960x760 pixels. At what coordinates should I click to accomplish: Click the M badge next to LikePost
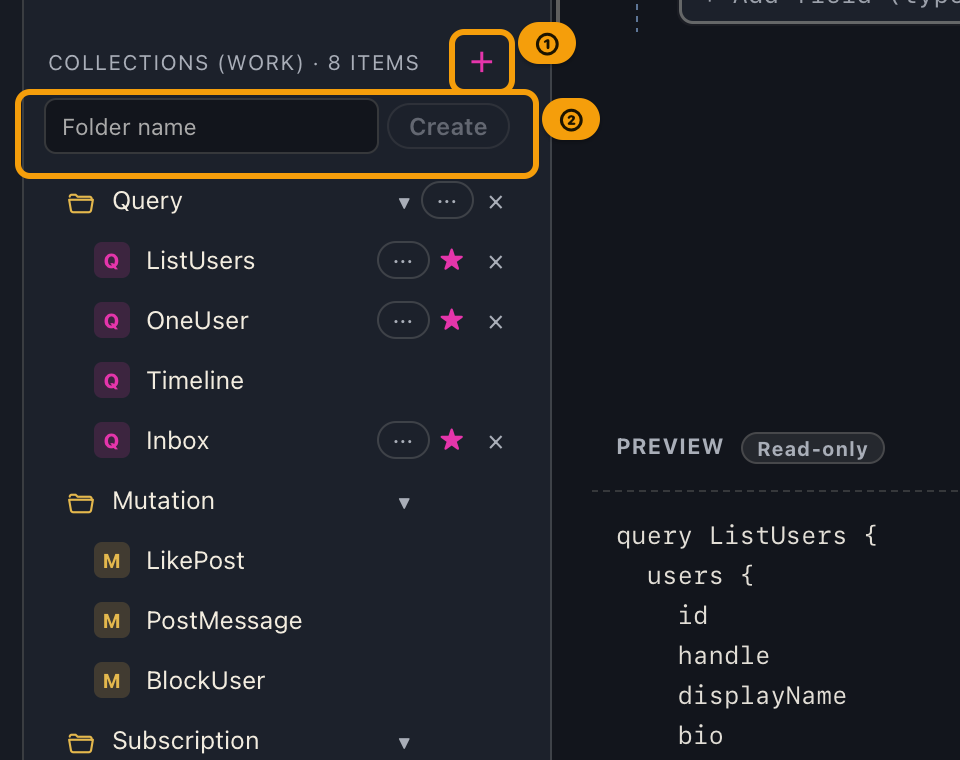111,561
